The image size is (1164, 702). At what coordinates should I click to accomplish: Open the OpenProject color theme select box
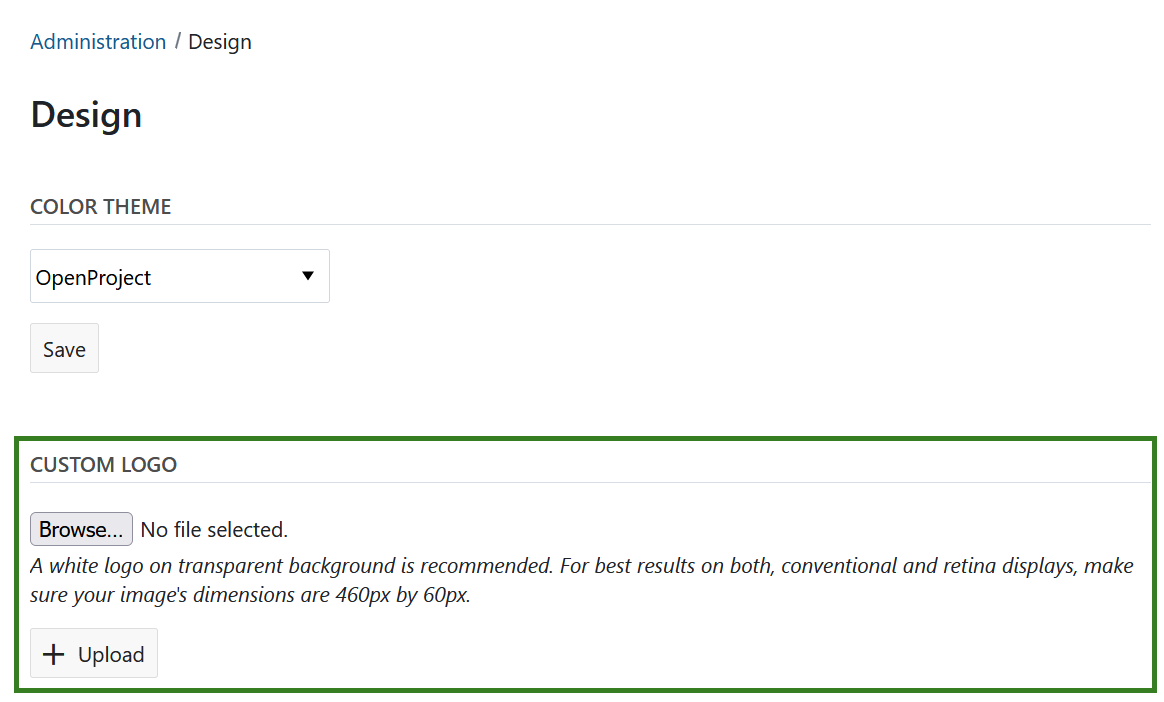(x=180, y=277)
